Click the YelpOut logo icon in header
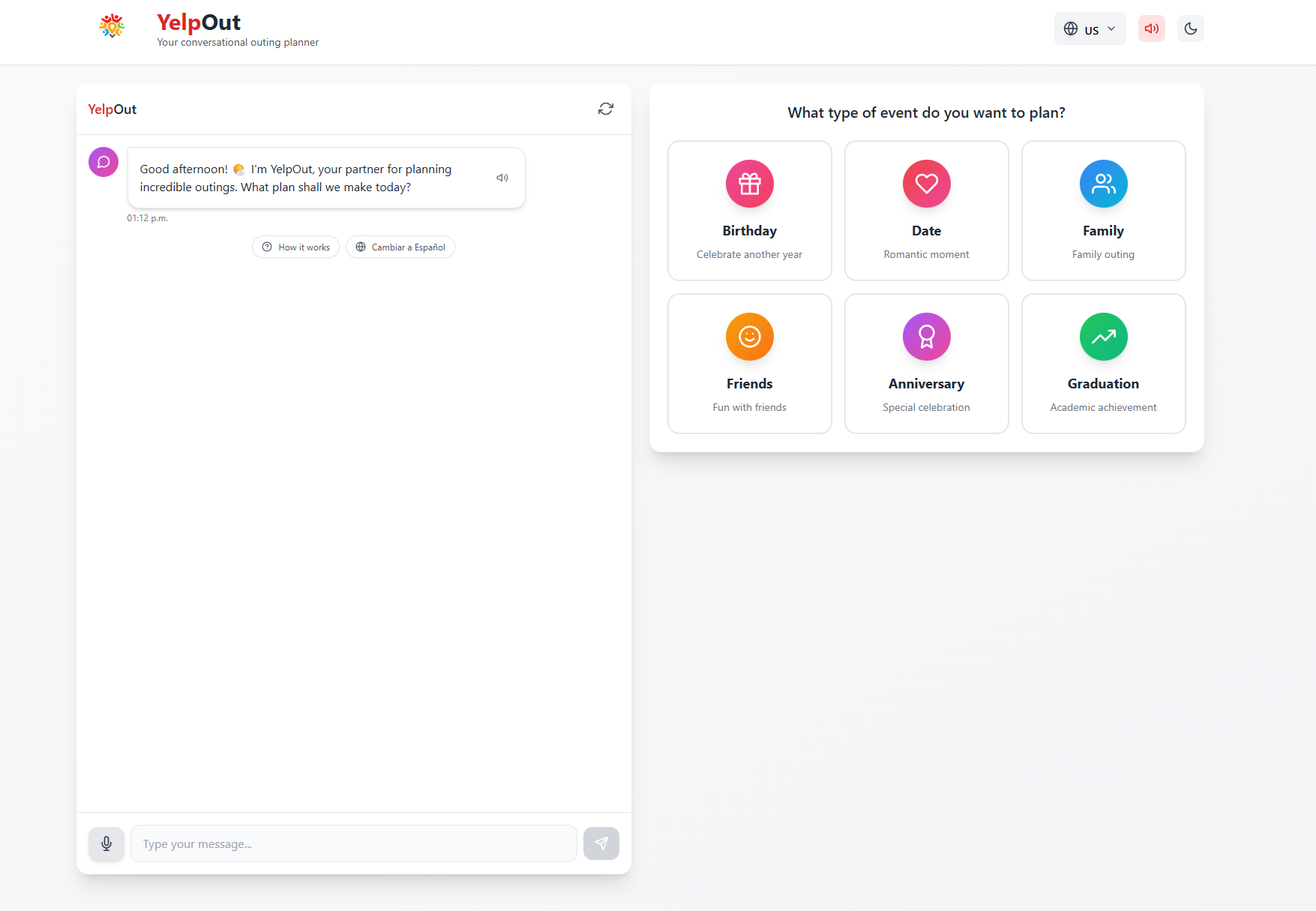Screen dimensions: 1316x911 pos(112,26)
